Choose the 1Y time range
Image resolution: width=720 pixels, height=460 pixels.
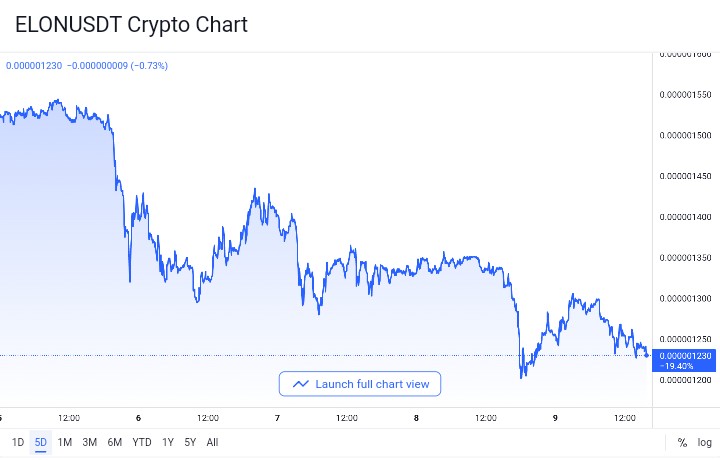point(168,442)
